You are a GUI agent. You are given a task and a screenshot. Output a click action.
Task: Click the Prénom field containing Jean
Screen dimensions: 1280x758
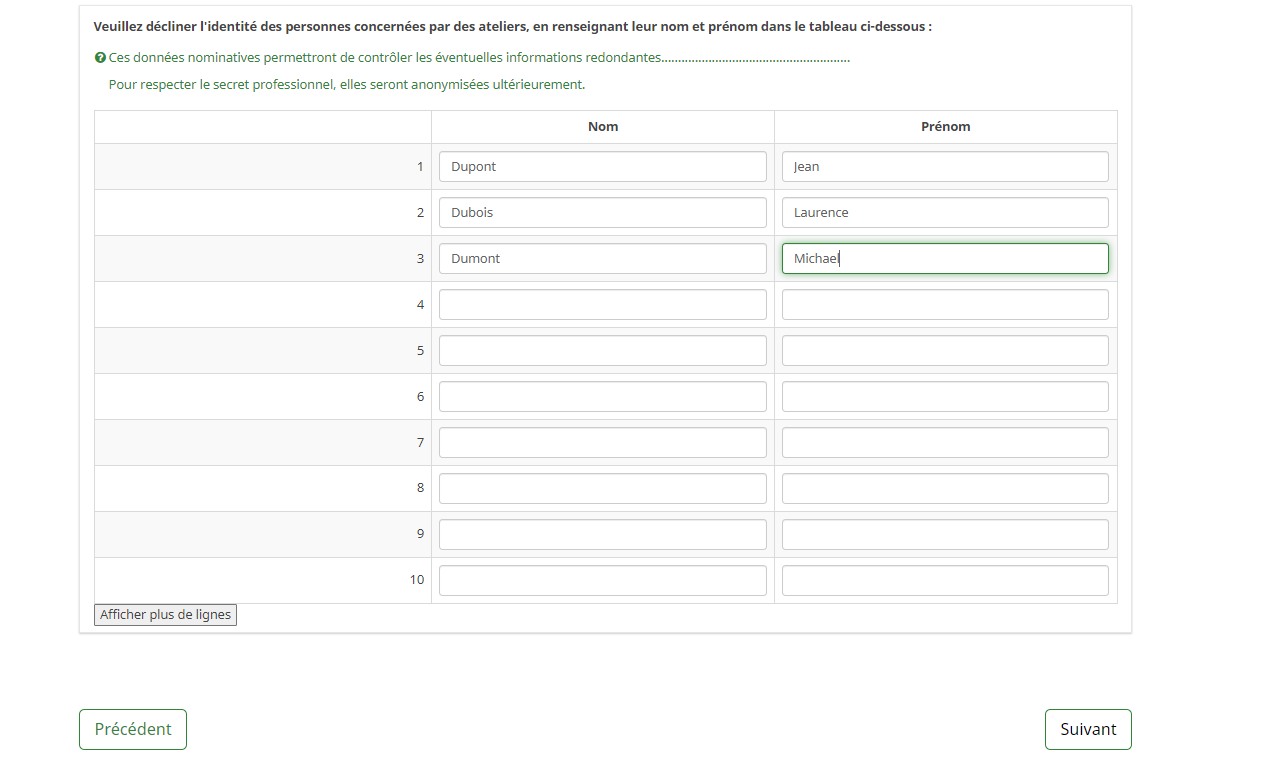[945, 167]
